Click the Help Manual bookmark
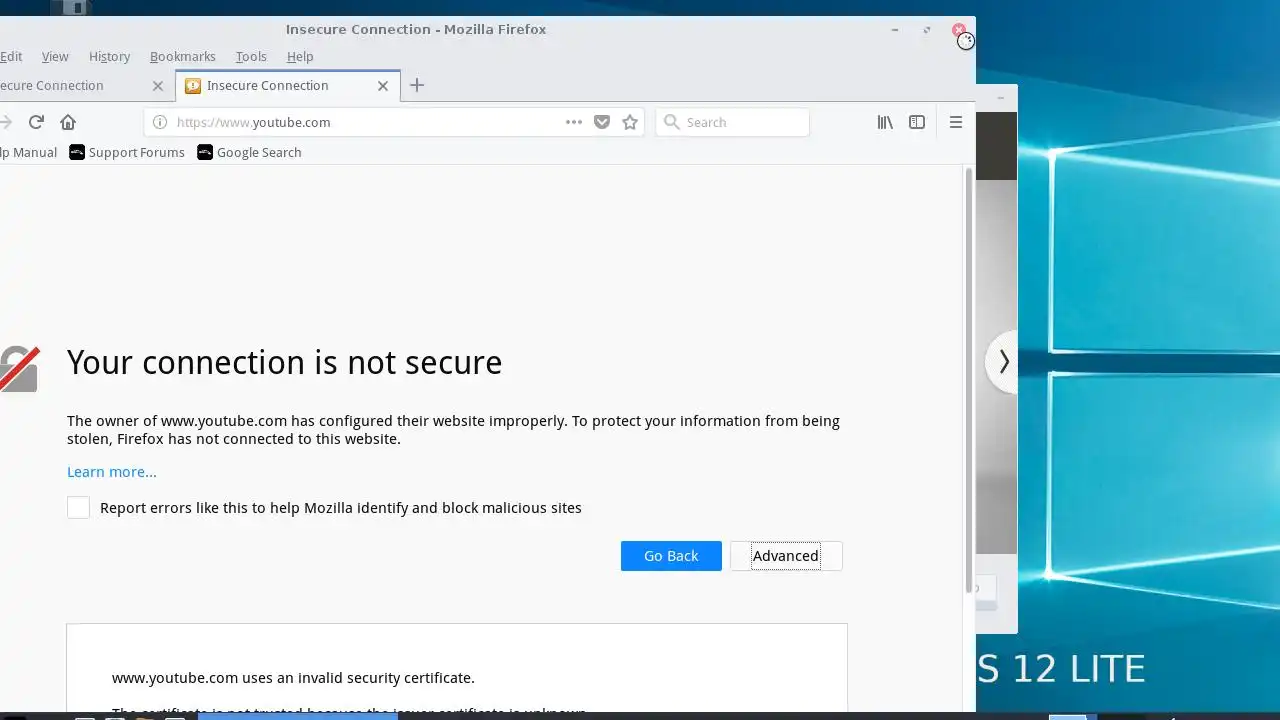Image resolution: width=1280 pixels, height=720 pixels. click(x=28, y=152)
